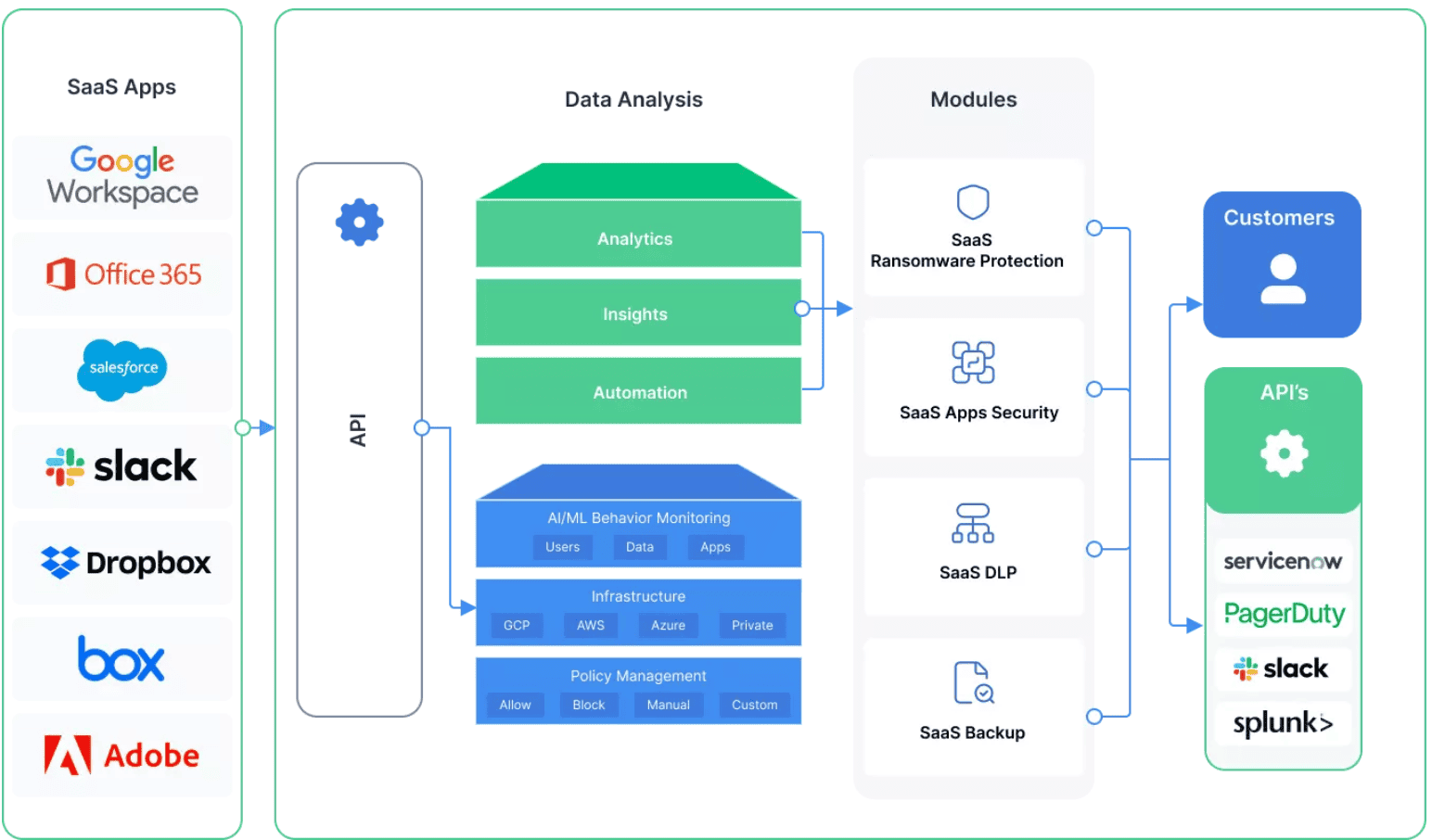Viewport: 1432px width, 840px height.
Task: Click the Users chip under Behavior Monitoring
Action: point(563,547)
